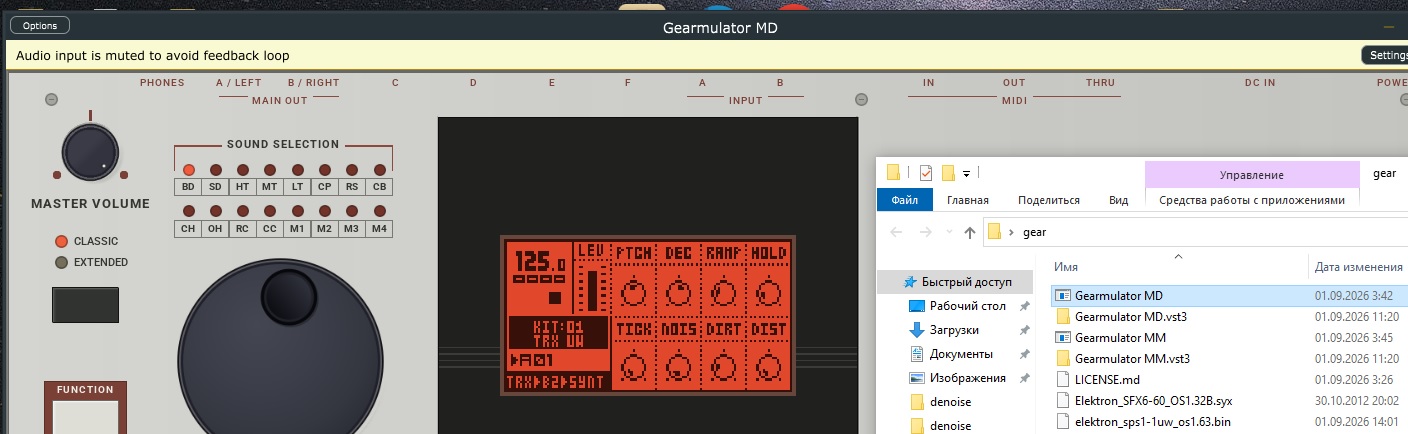This screenshot has height=434, width=1408.
Task: Click the pin icon next to Рабочий стол
Action: [x=1024, y=306]
